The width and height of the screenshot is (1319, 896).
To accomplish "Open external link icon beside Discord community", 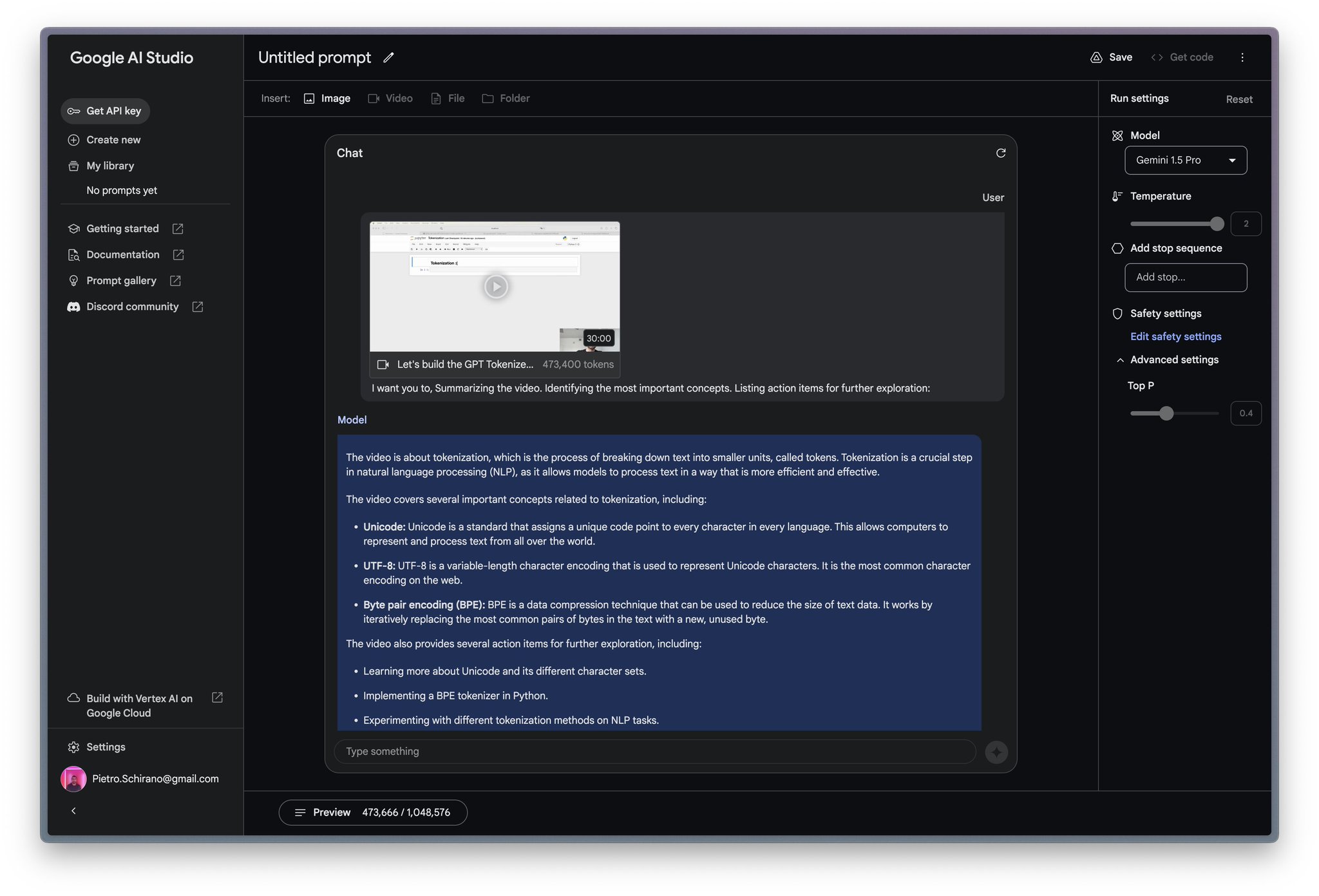I will pos(198,307).
